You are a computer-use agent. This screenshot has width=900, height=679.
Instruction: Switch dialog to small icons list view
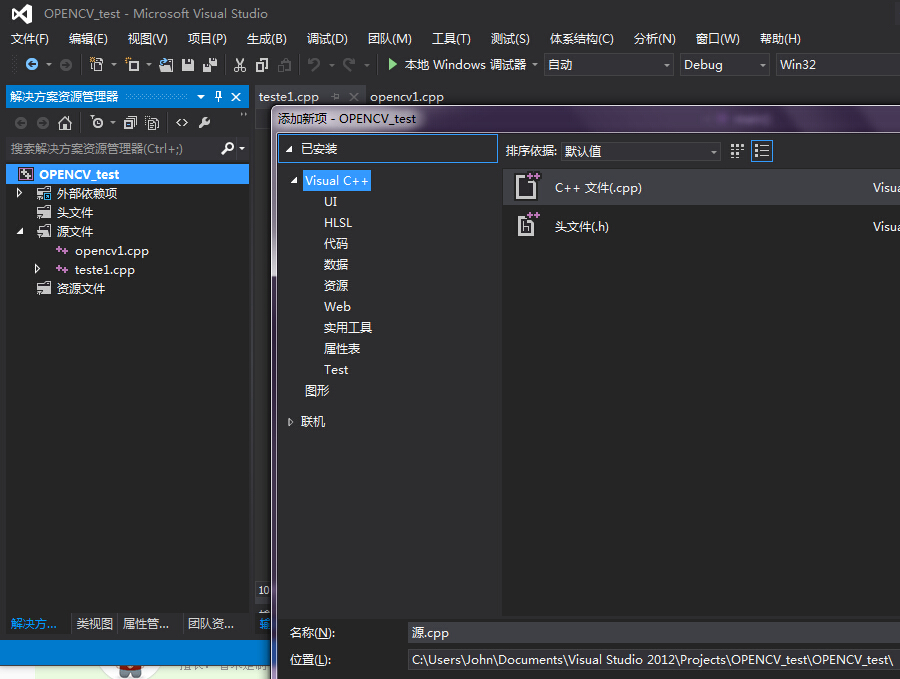[762, 151]
